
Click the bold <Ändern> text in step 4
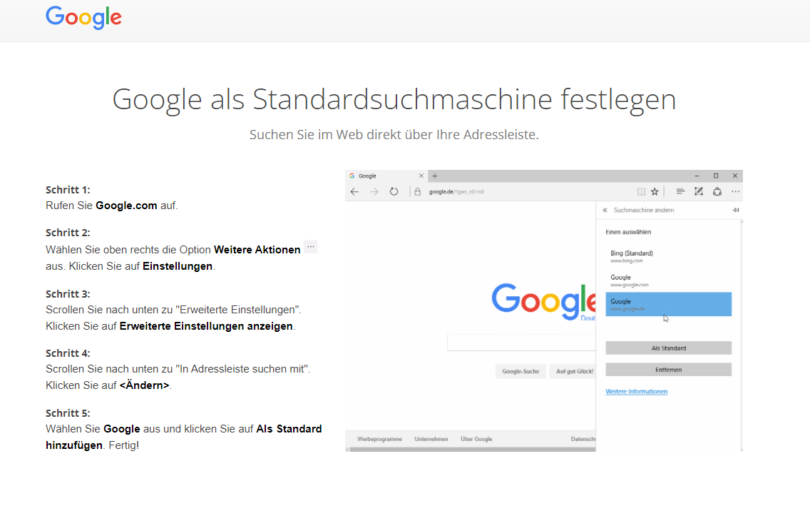[144, 385]
